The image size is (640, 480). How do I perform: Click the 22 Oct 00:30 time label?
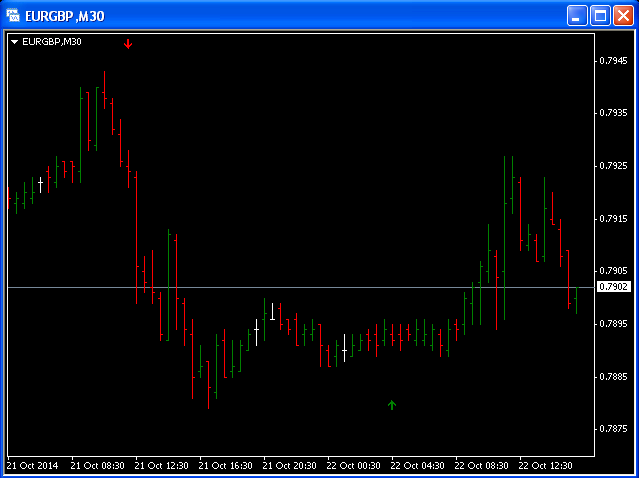[x=354, y=465]
